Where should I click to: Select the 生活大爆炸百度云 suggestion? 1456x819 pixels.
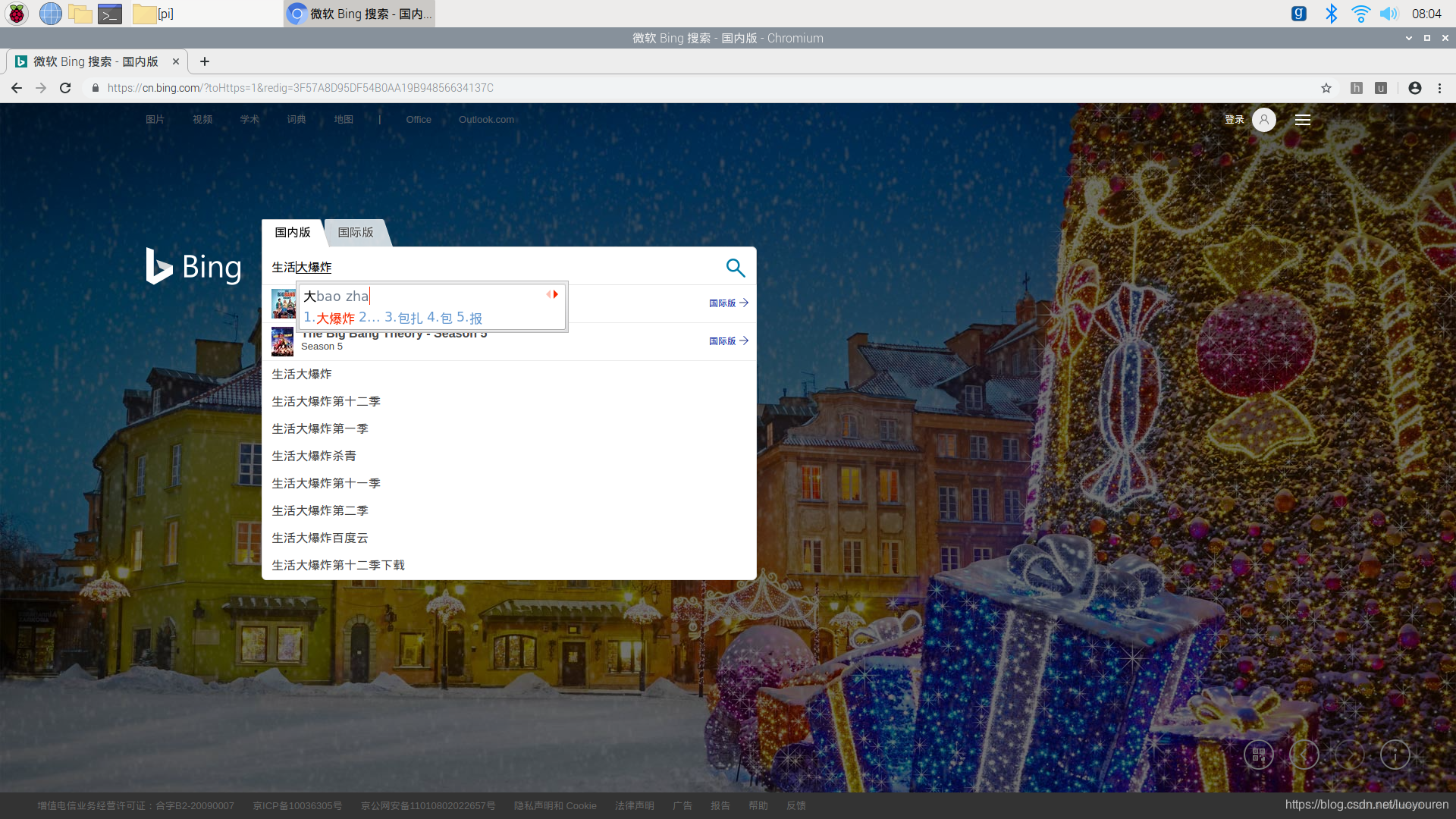320,538
